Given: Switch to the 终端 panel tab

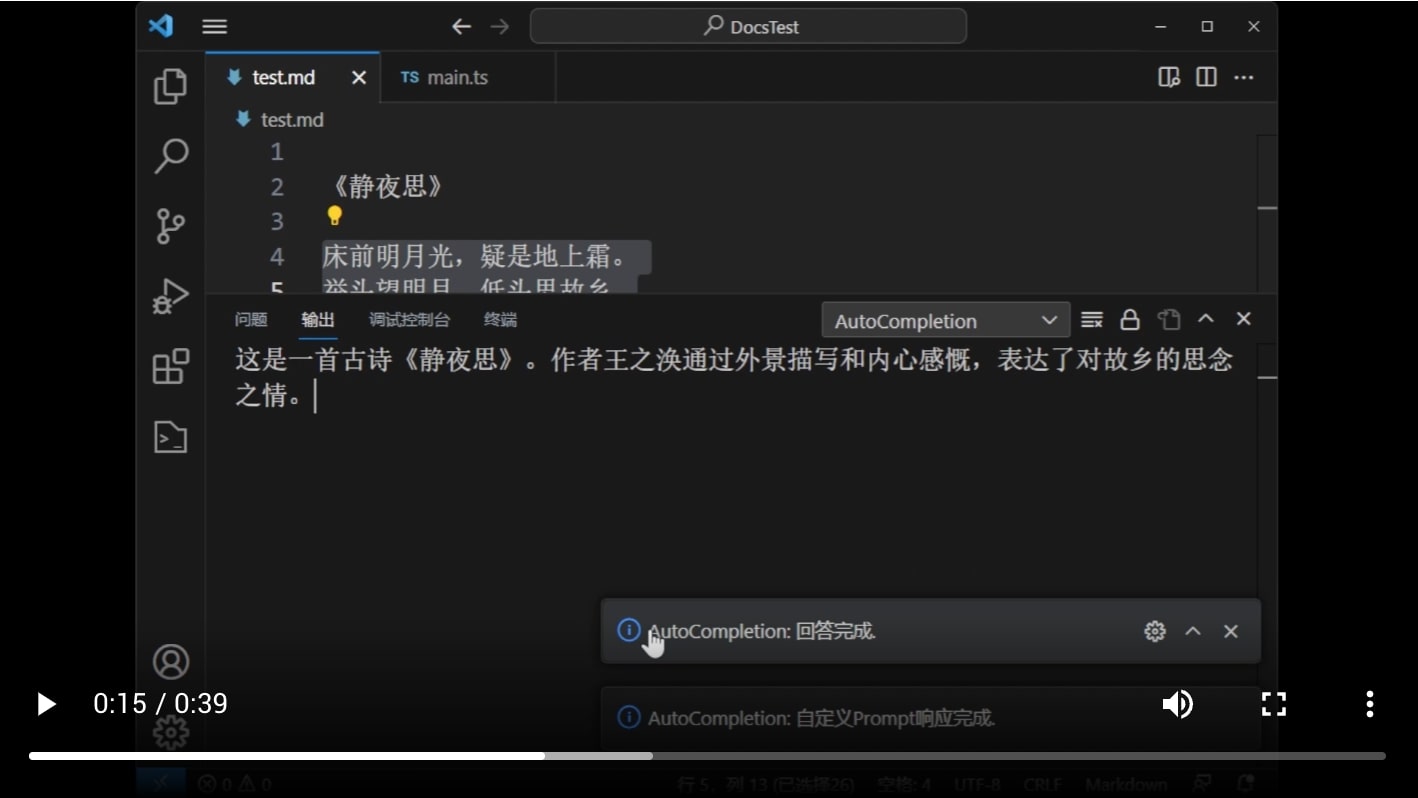Looking at the screenshot, I should 500,320.
